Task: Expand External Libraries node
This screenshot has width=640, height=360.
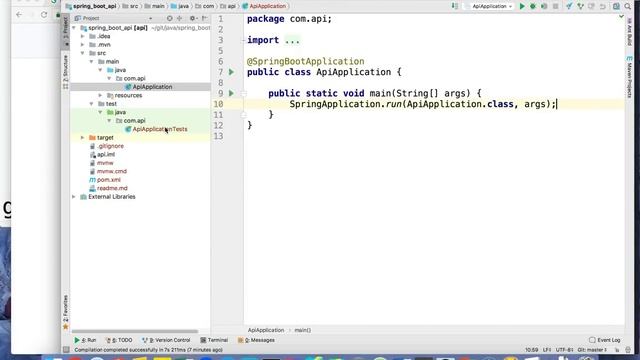Action: pos(74,197)
